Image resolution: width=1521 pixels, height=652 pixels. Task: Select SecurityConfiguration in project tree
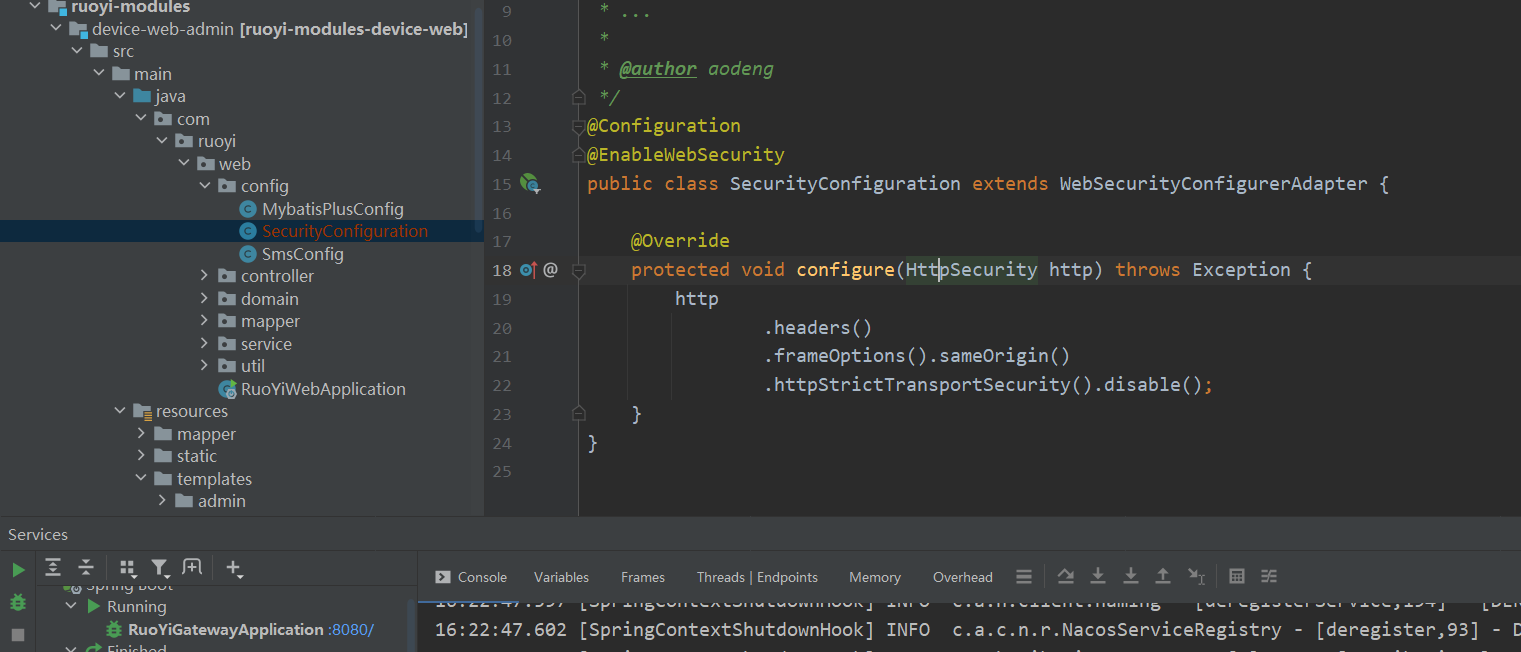[344, 231]
